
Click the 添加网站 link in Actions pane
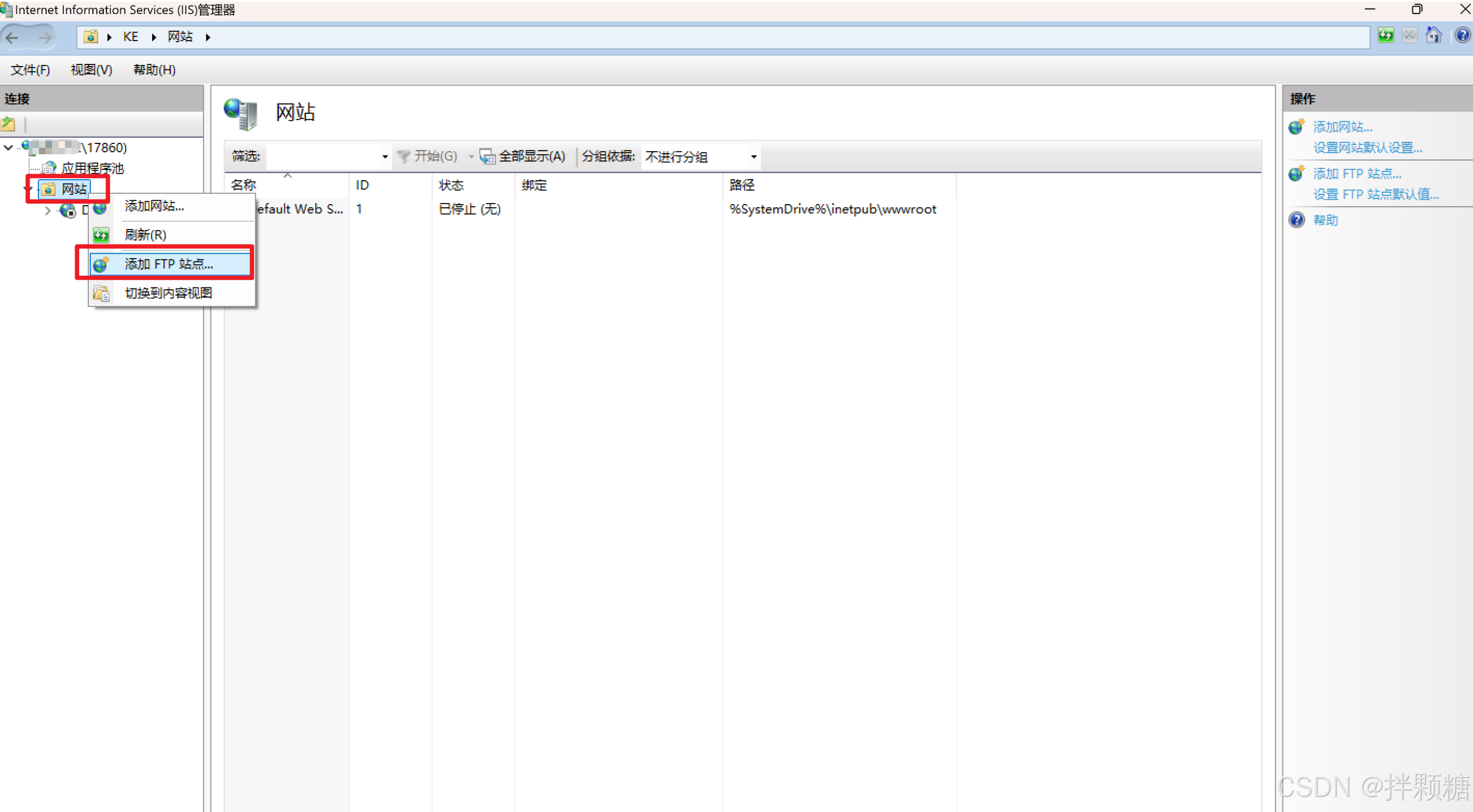coord(1341,127)
